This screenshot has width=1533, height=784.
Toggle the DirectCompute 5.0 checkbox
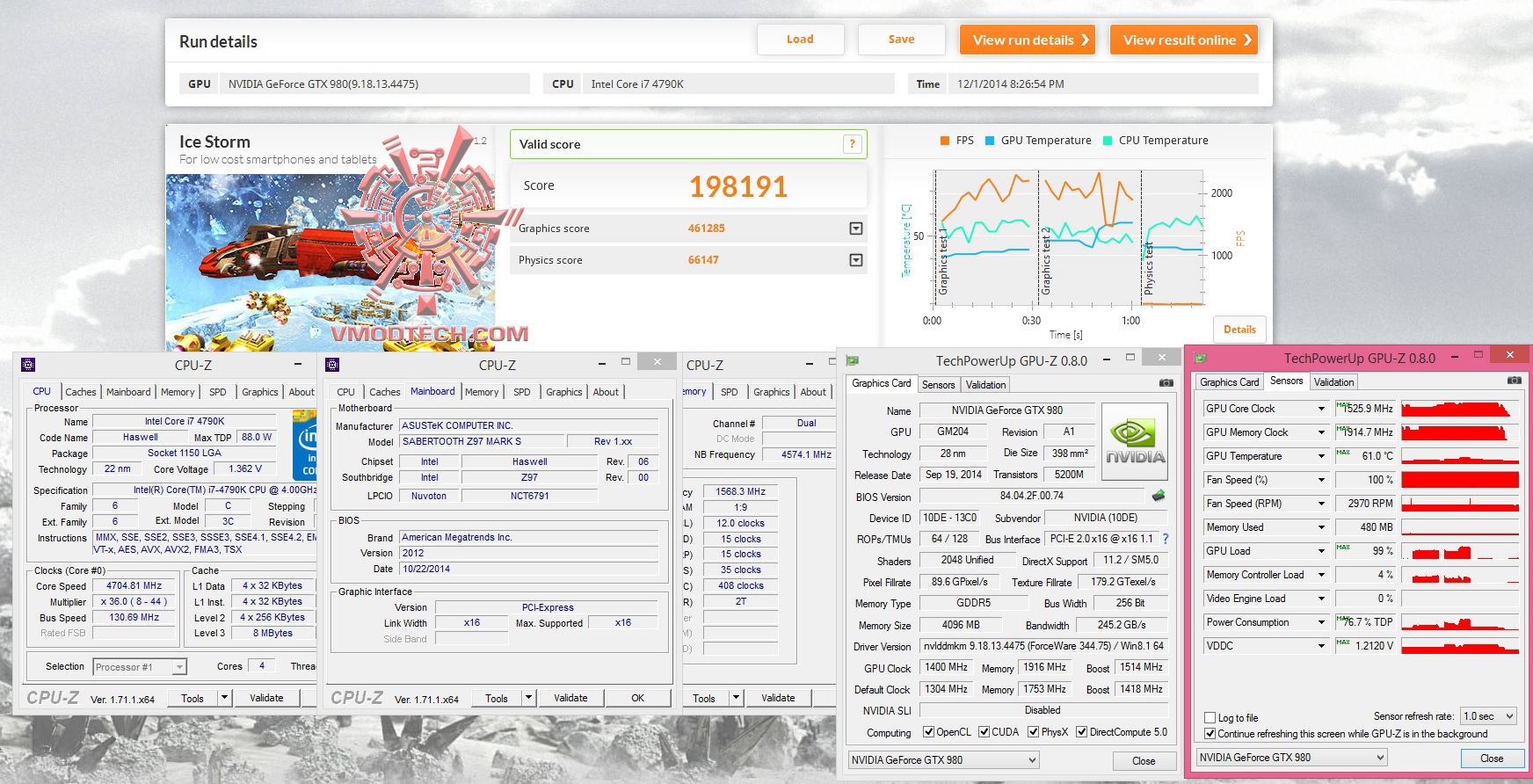click(1082, 732)
